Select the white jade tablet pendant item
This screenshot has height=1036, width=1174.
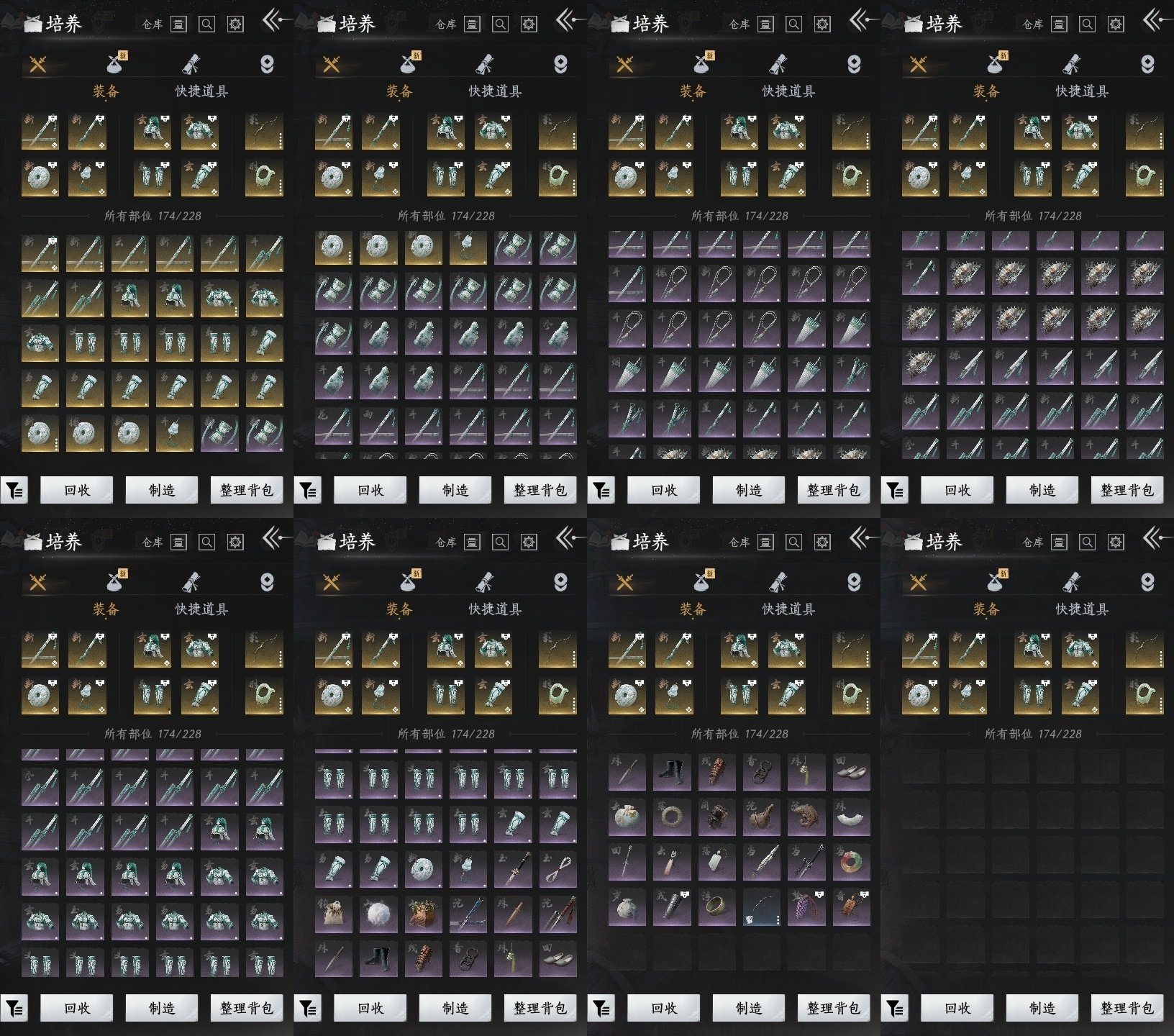[x=716, y=862]
